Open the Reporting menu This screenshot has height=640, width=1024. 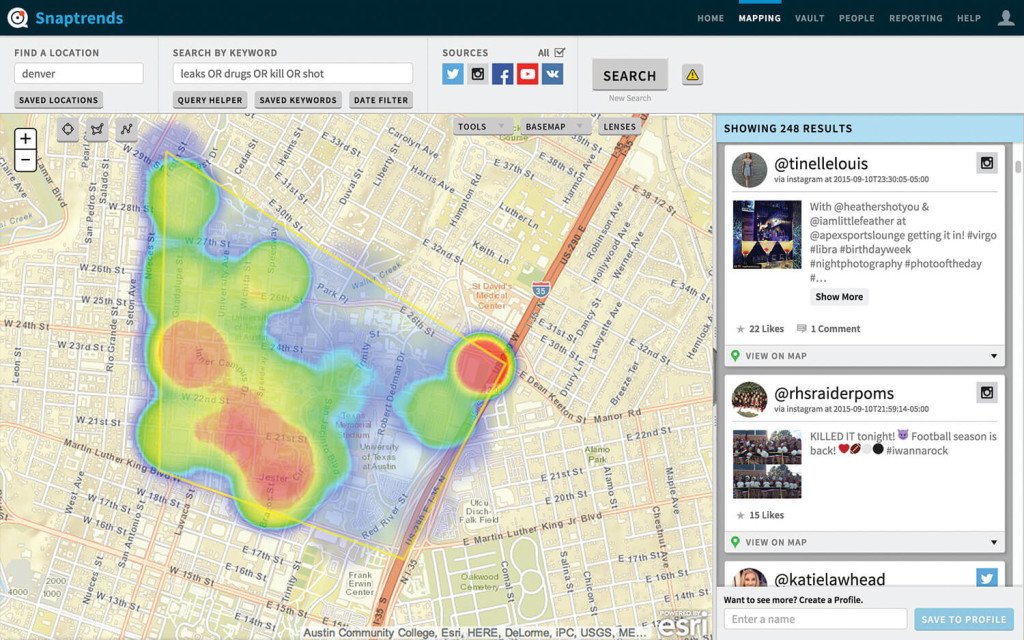click(915, 18)
